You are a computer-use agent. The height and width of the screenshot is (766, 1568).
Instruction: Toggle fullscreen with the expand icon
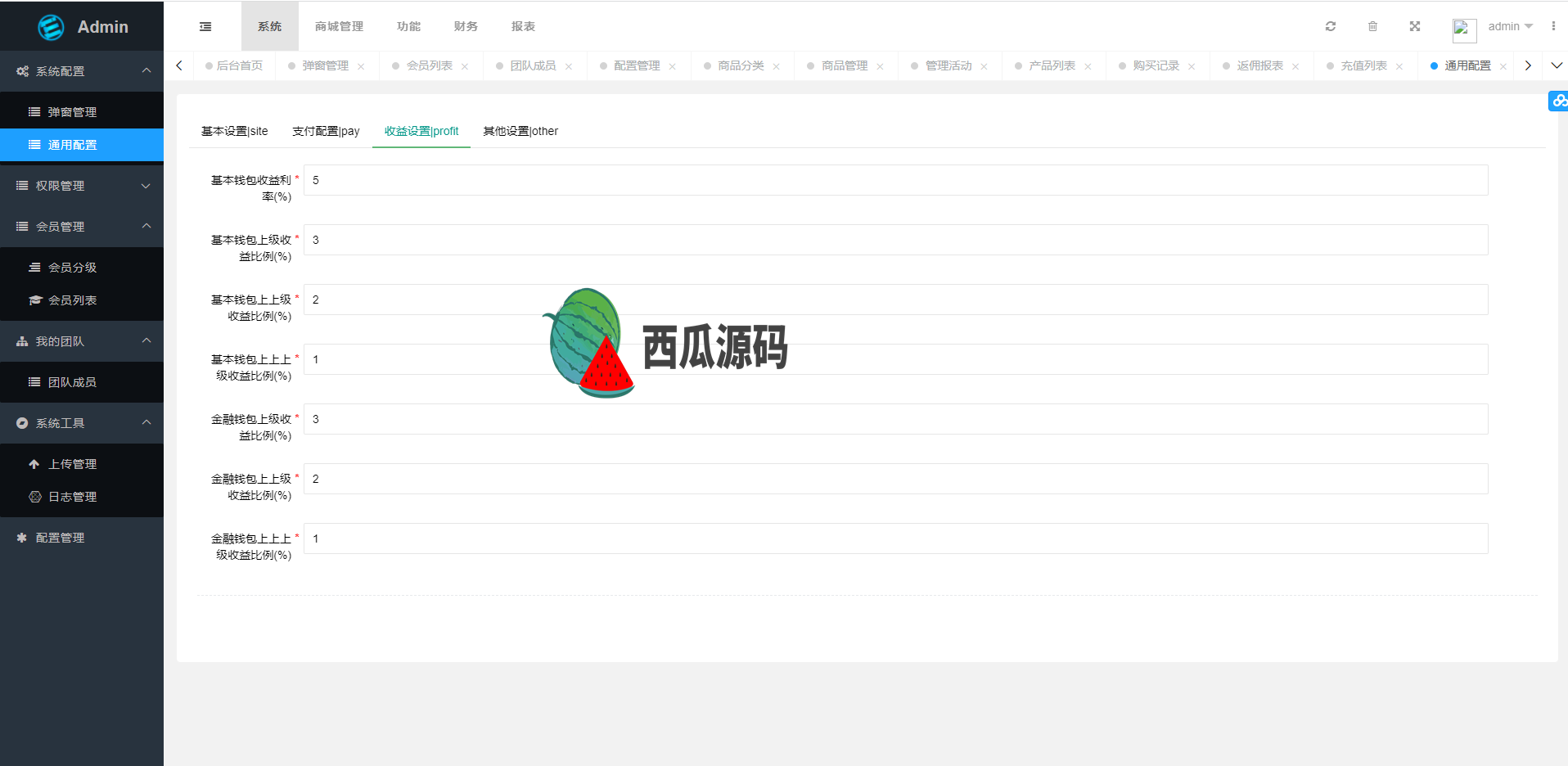click(x=1415, y=26)
